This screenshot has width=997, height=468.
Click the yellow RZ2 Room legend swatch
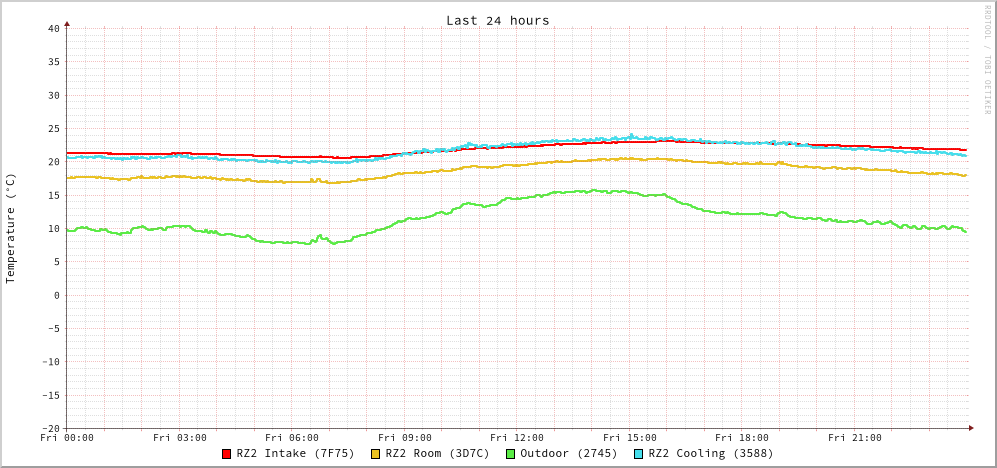376,454
